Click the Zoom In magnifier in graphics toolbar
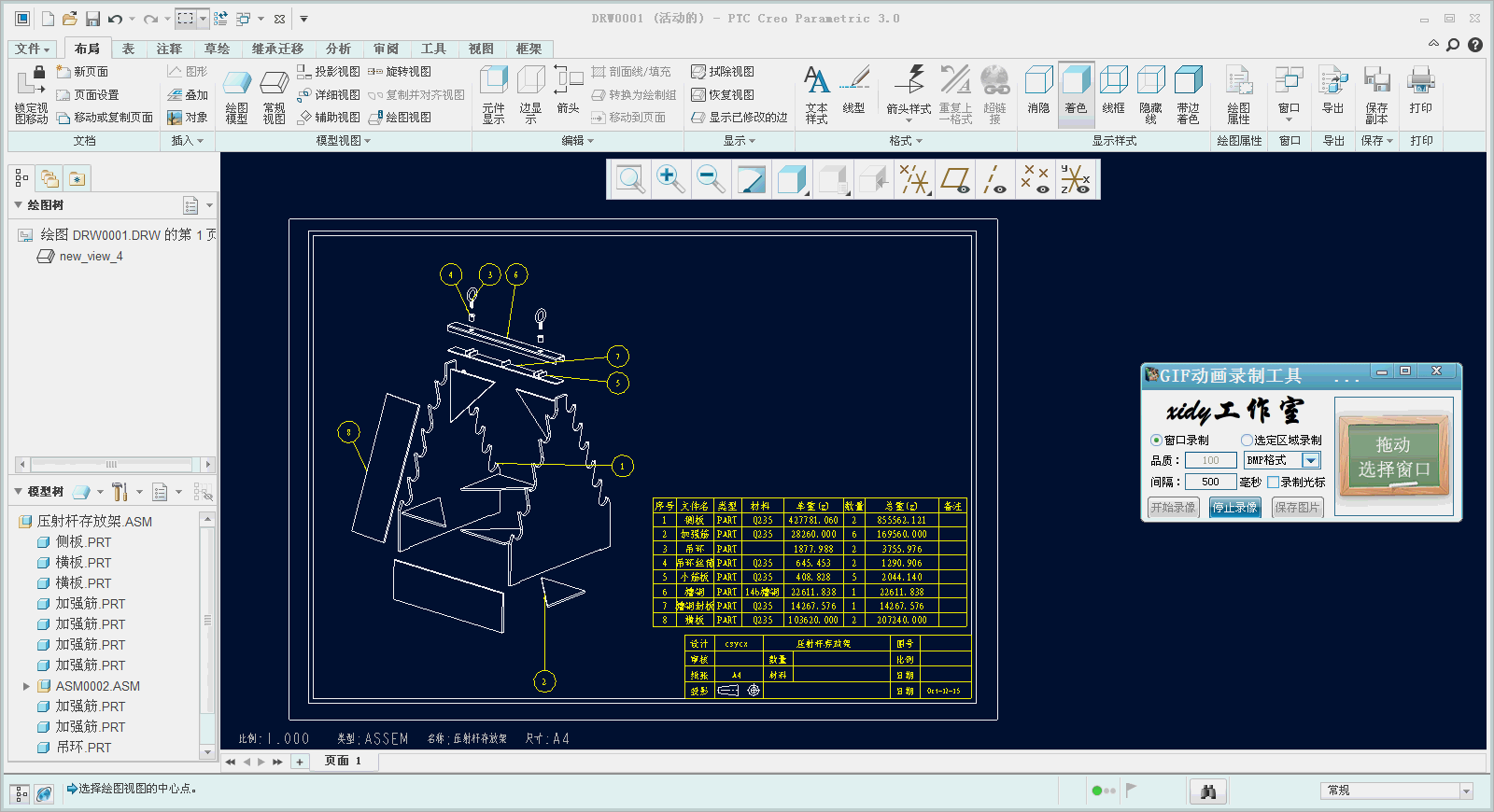 point(670,178)
